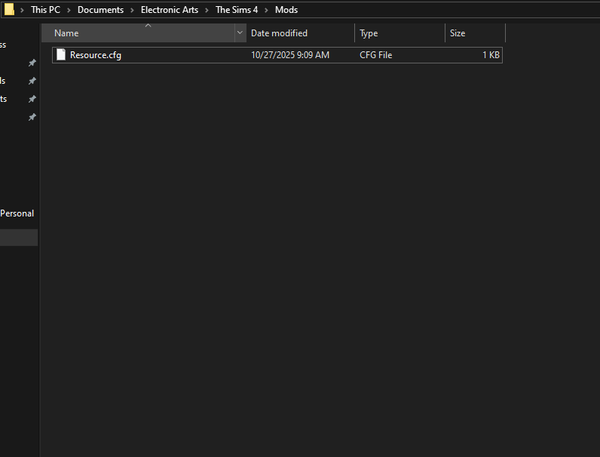Go to Documents in the address path
The height and width of the screenshot is (457, 600).
click(x=100, y=10)
